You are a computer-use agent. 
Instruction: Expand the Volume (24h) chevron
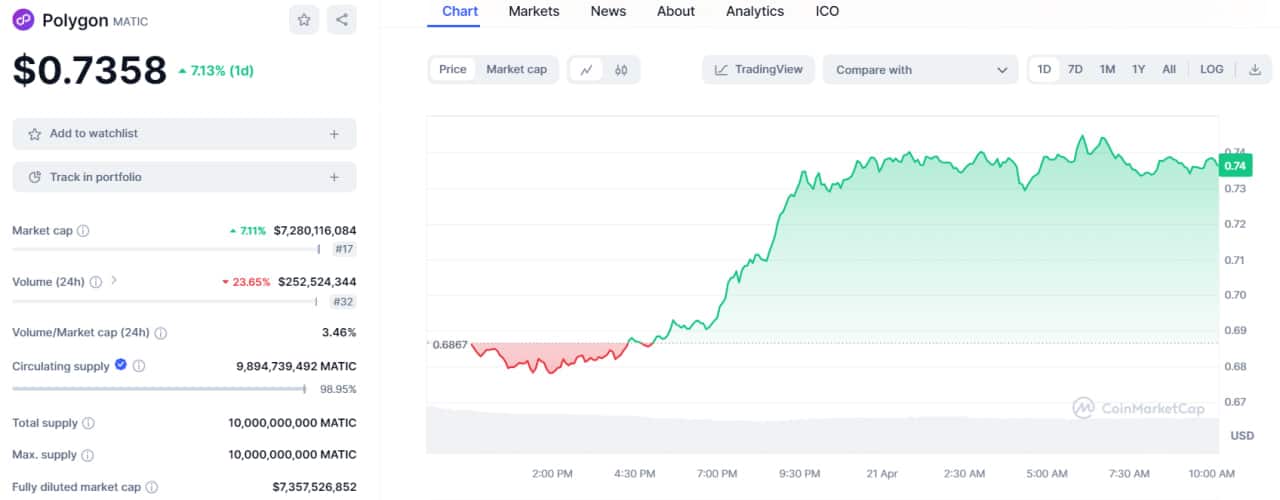(x=113, y=281)
